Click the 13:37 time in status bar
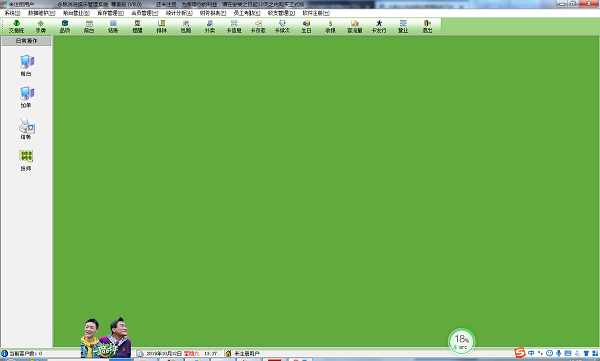The width and height of the screenshot is (600, 361). (210, 353)
